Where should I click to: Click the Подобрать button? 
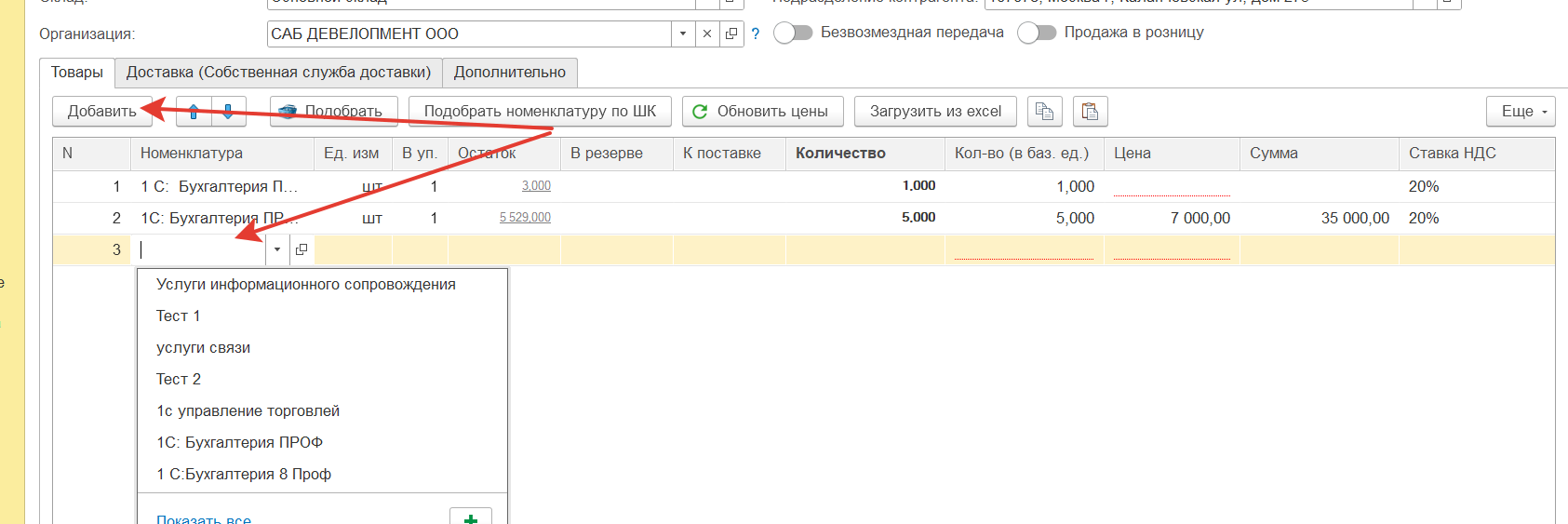(334, 112)
